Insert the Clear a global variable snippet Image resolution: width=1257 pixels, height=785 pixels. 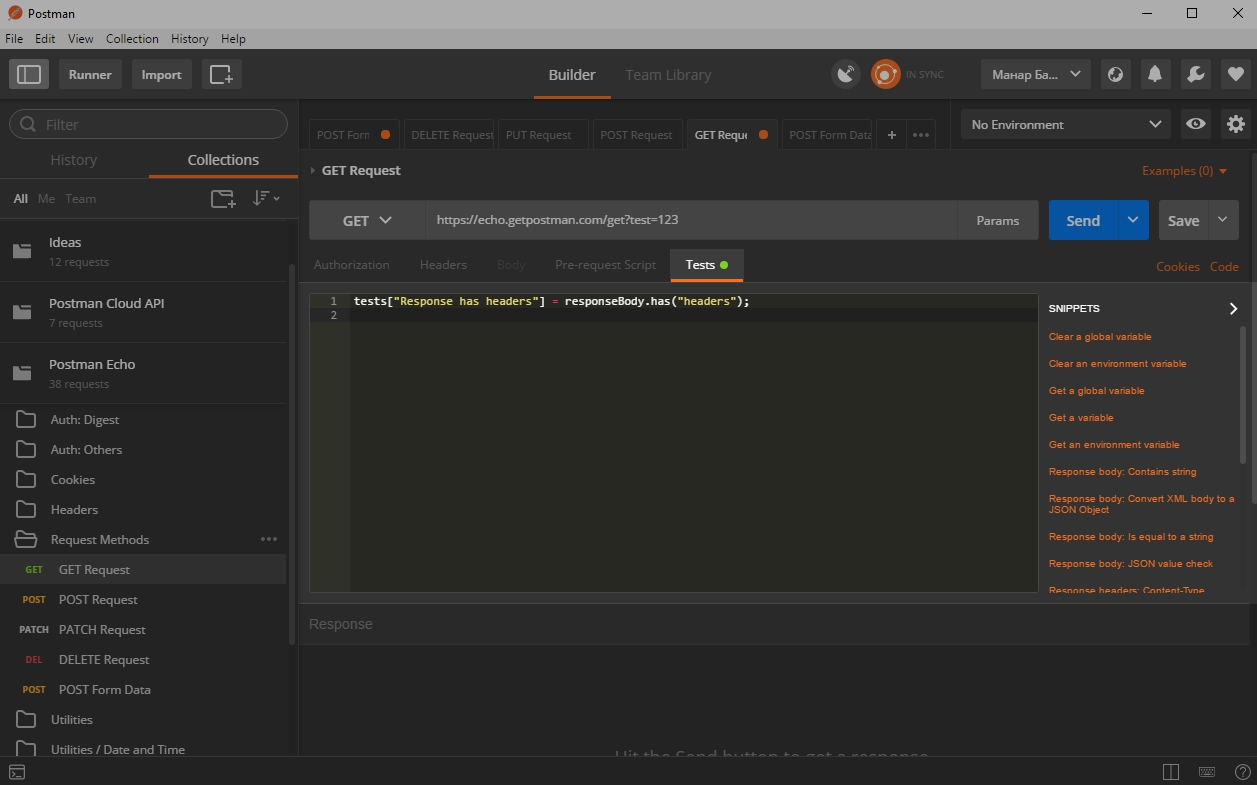tap(1099, 337)
